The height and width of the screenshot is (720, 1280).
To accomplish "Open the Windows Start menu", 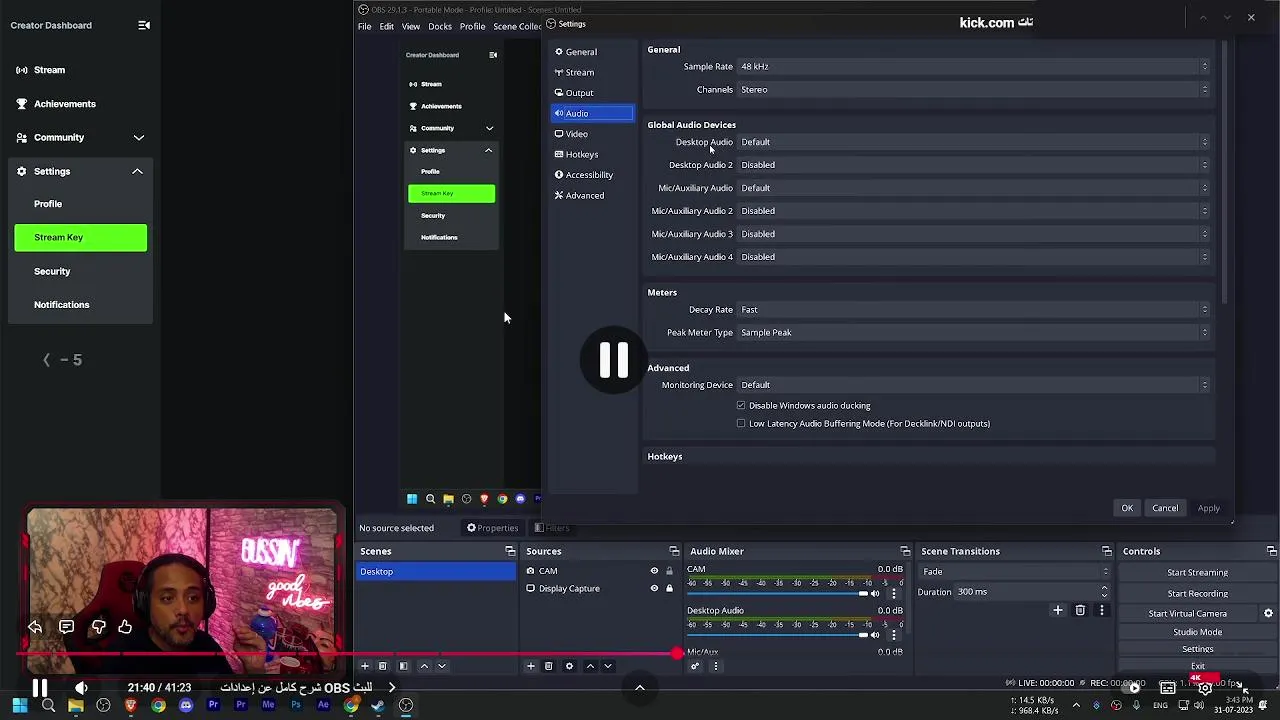I will pyautogui.click(x=20, y=705).
